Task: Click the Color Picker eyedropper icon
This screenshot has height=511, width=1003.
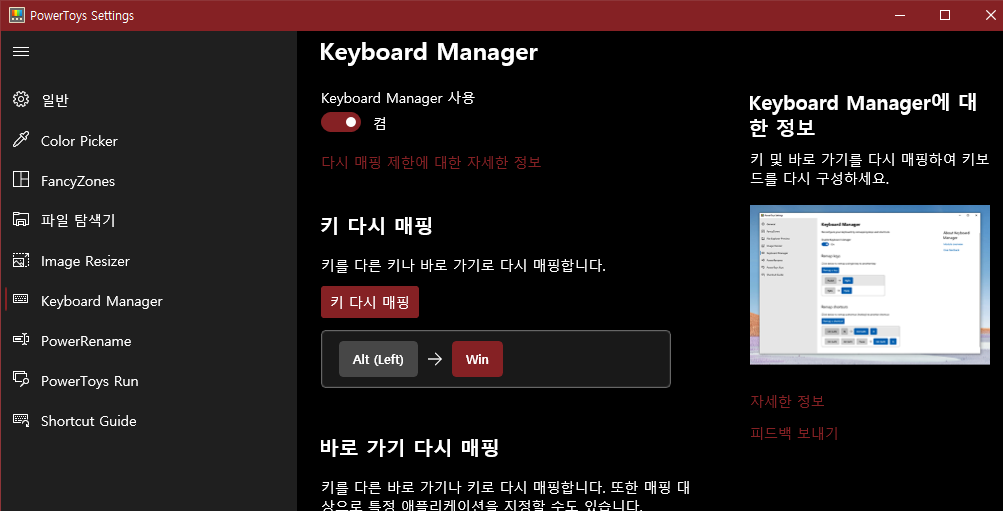Action: coord(21,139)
